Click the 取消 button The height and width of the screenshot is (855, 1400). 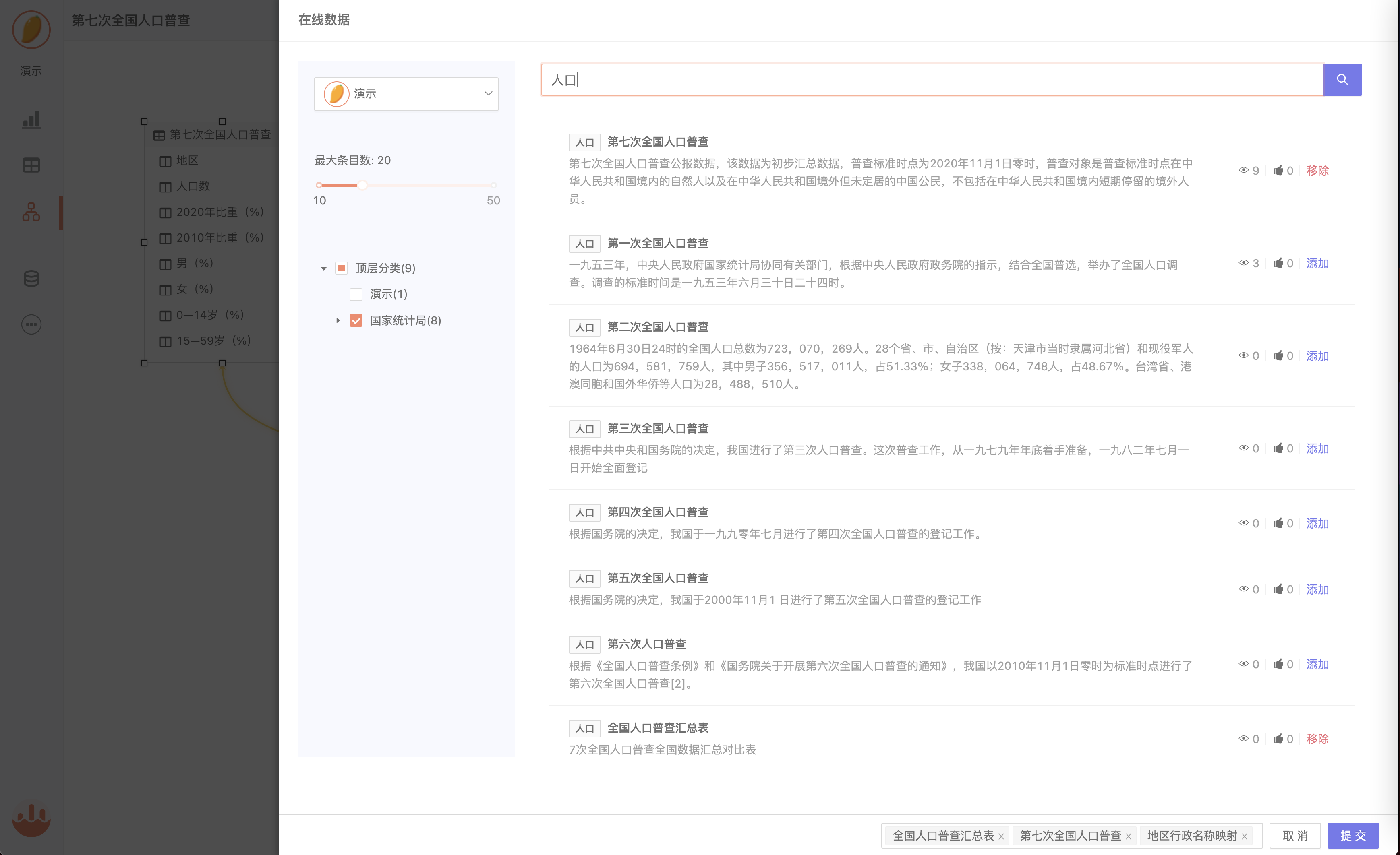[1295, 836]
